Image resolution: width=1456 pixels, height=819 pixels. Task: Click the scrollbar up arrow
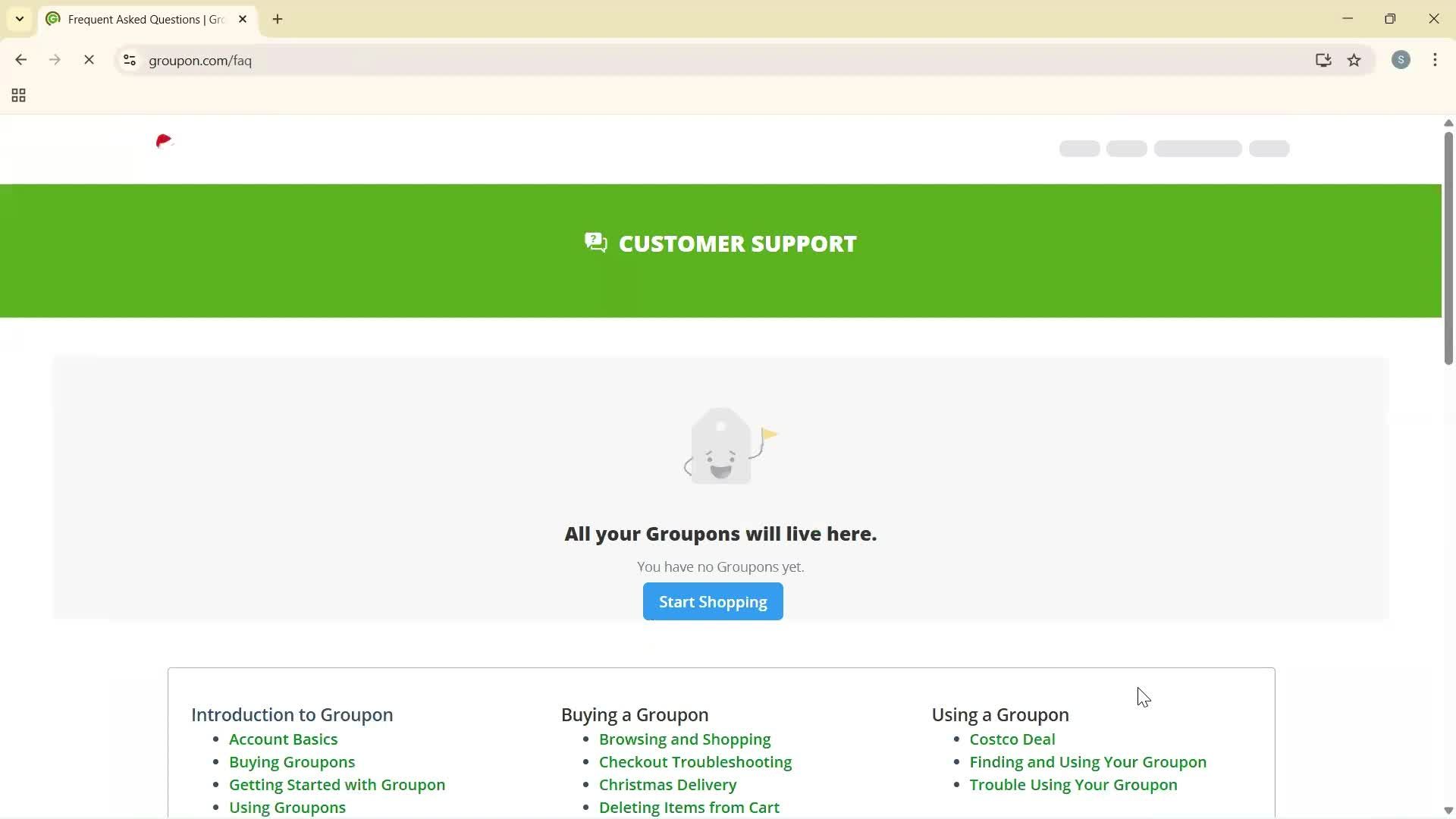click(x=1448, y=123)
